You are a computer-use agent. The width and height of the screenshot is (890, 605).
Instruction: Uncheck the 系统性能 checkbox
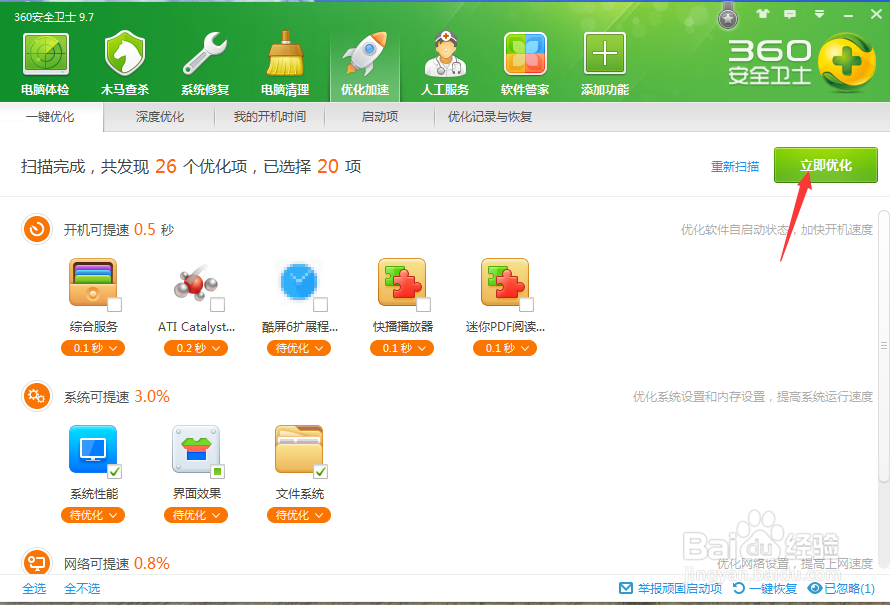pyautogui.click(x=115, y=472)
